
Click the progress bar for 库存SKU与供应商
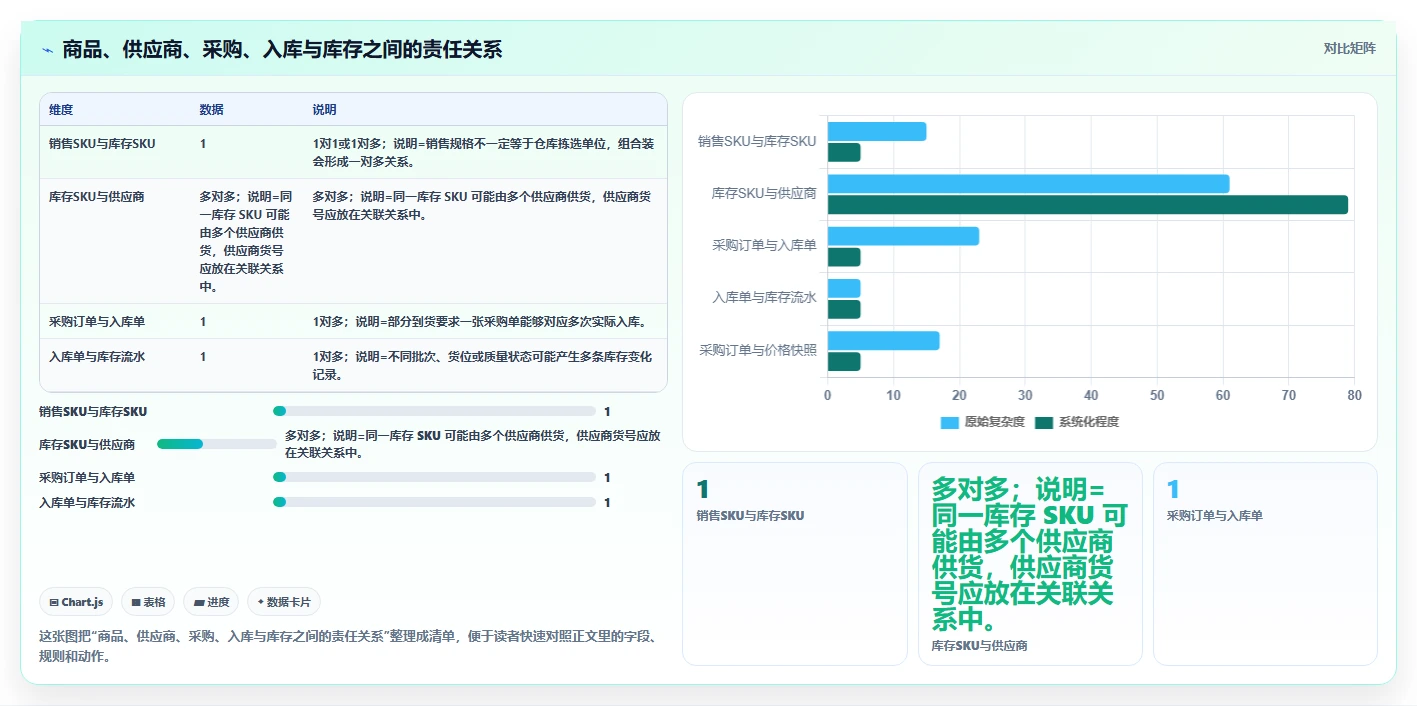[217, 444]
